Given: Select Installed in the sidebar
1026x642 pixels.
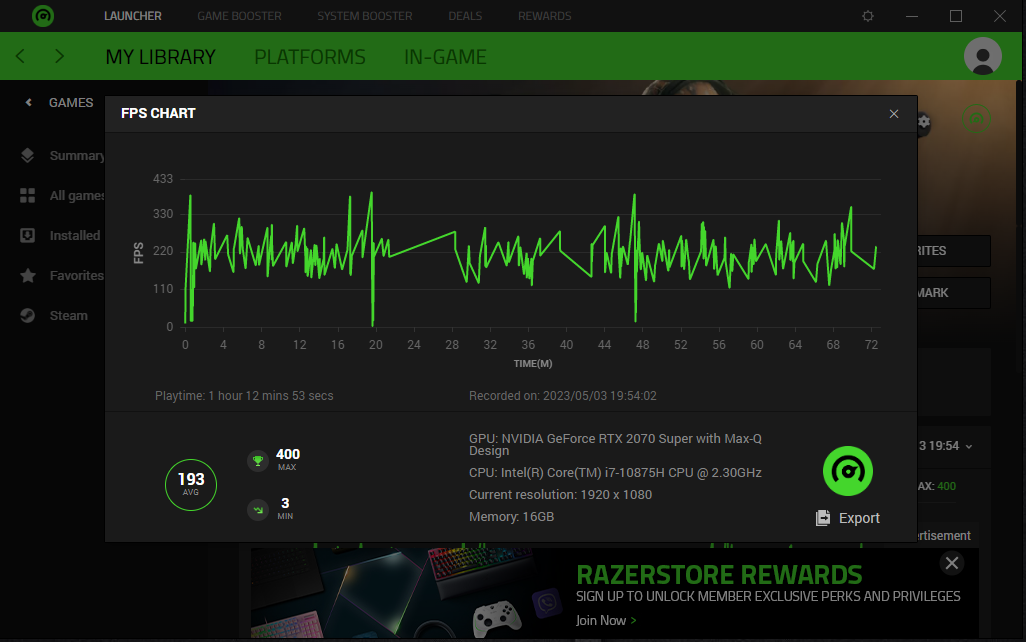Looking at the screenshot, I should point(75,236).
